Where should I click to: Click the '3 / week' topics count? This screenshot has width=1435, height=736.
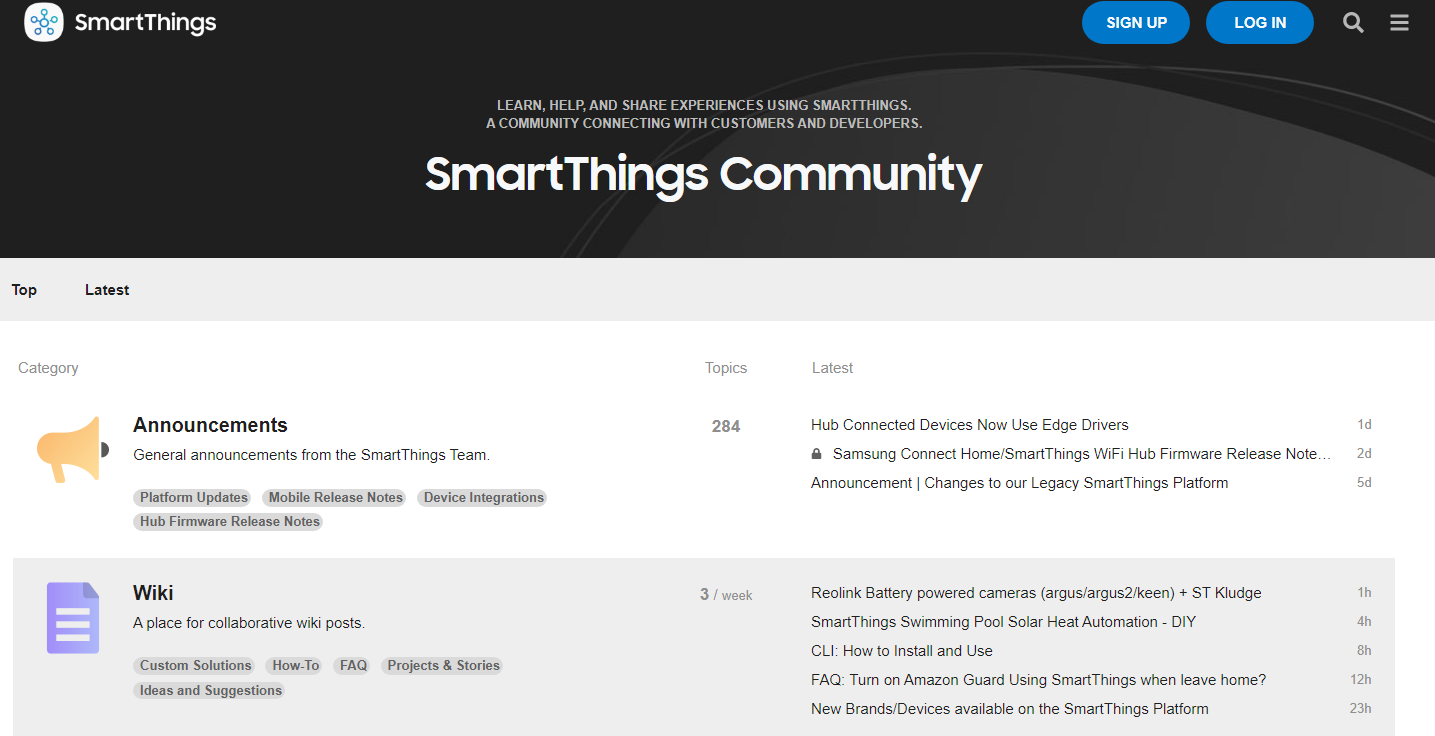pos(726,595)
